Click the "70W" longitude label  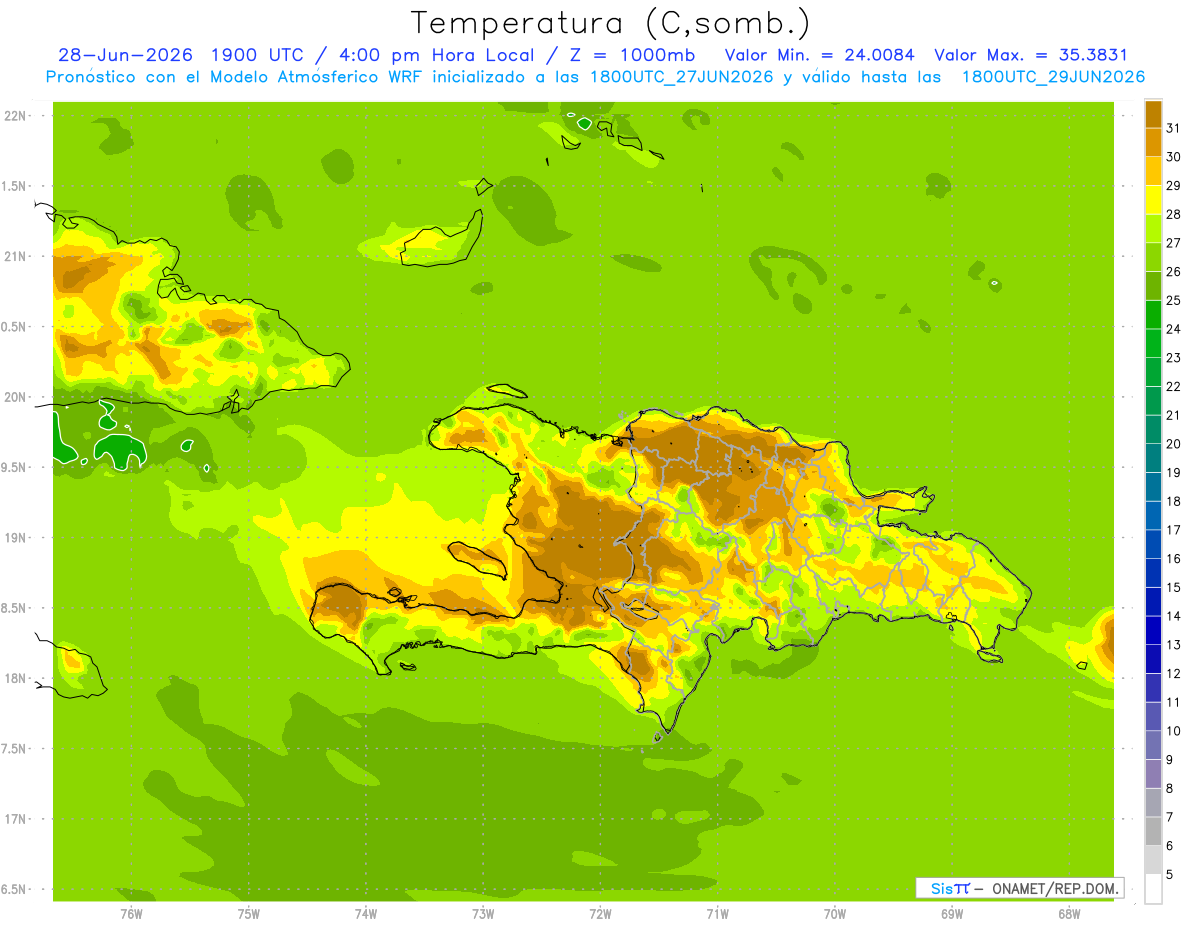pyautogui.click(x=835, y=913)
